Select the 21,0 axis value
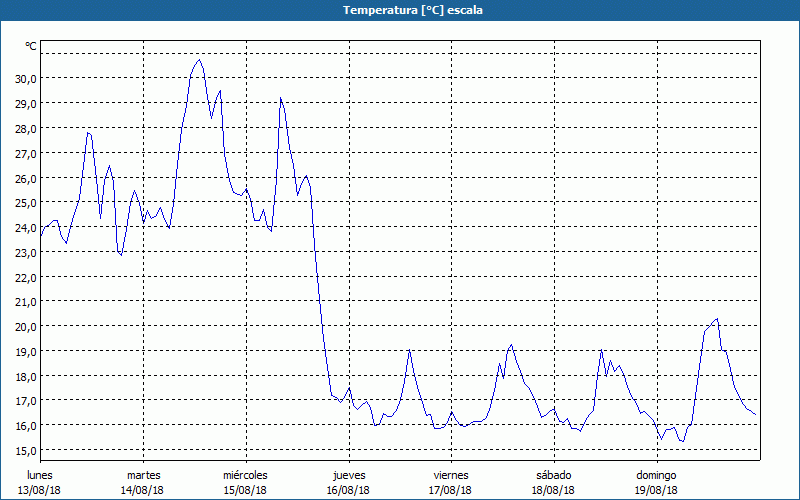The image size is (800, 500). tap(26, 302)
